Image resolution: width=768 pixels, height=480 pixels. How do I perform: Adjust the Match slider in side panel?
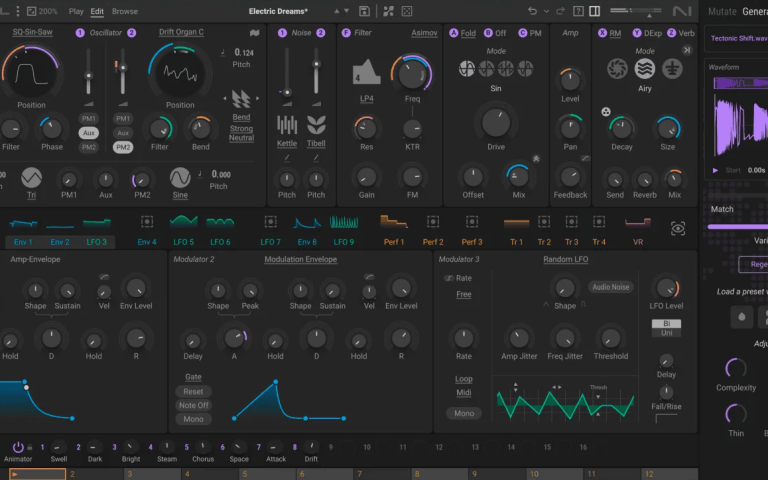tap(738, 227)
